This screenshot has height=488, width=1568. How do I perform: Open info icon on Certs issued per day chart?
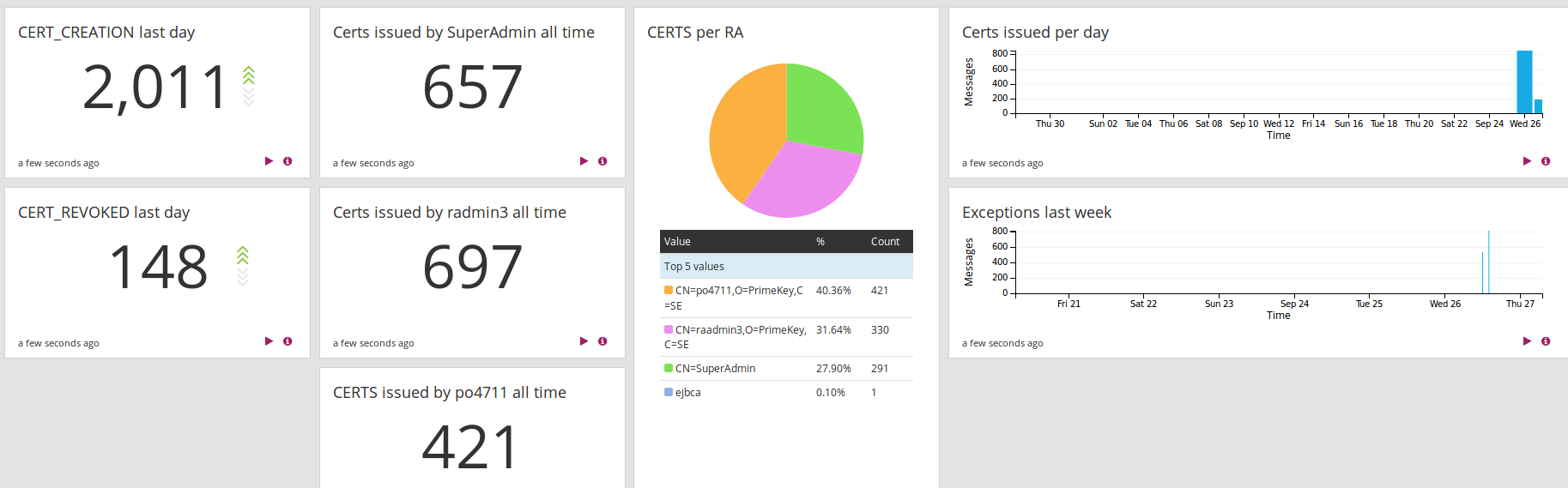[1546, 161]
